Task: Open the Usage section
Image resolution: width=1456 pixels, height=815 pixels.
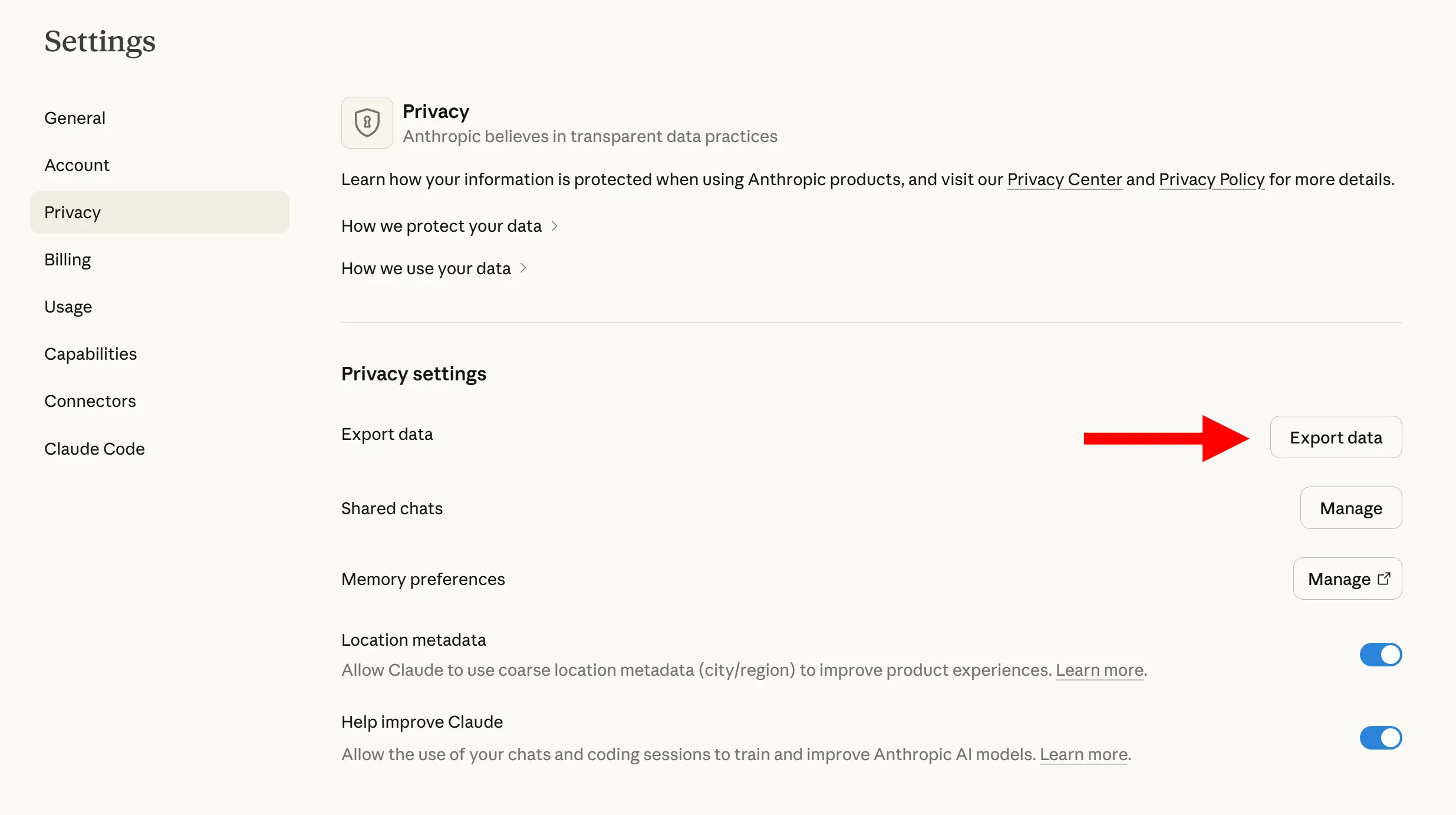Action: 68,307
